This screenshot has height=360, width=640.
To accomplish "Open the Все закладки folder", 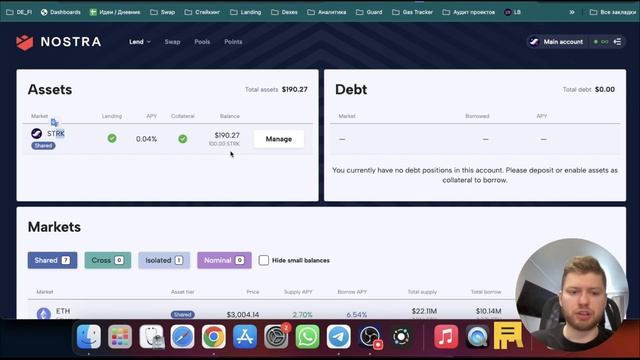I will (x=613, y=12).
